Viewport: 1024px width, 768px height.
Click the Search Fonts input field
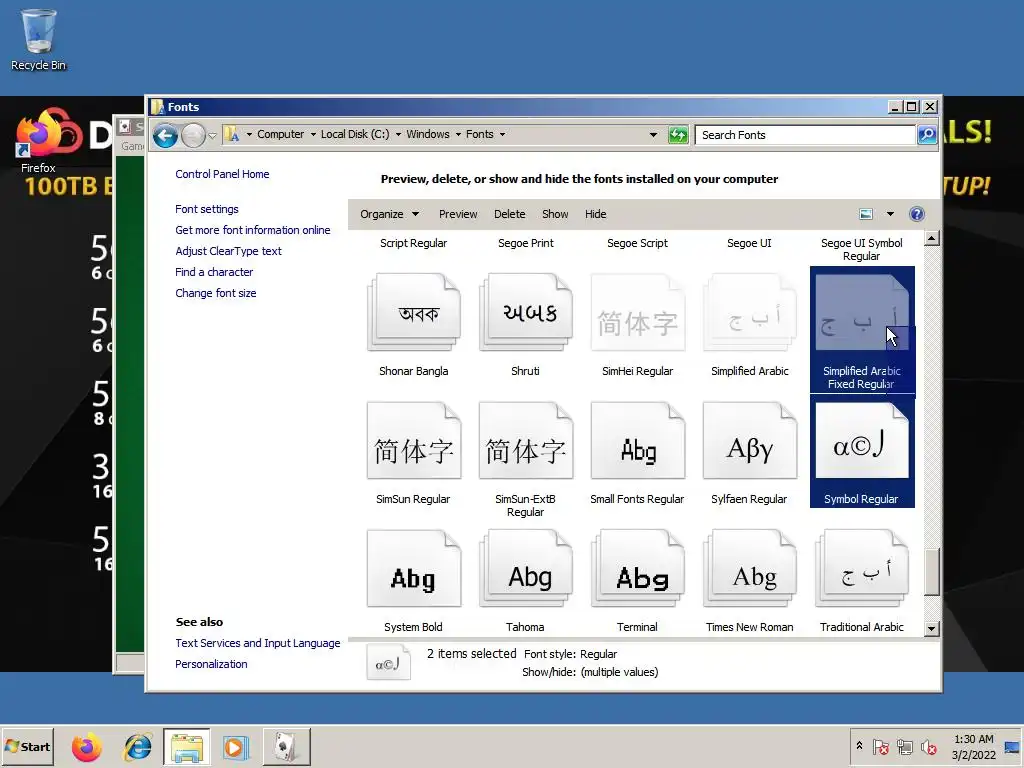pyautogui.click(x=805, y=135)
